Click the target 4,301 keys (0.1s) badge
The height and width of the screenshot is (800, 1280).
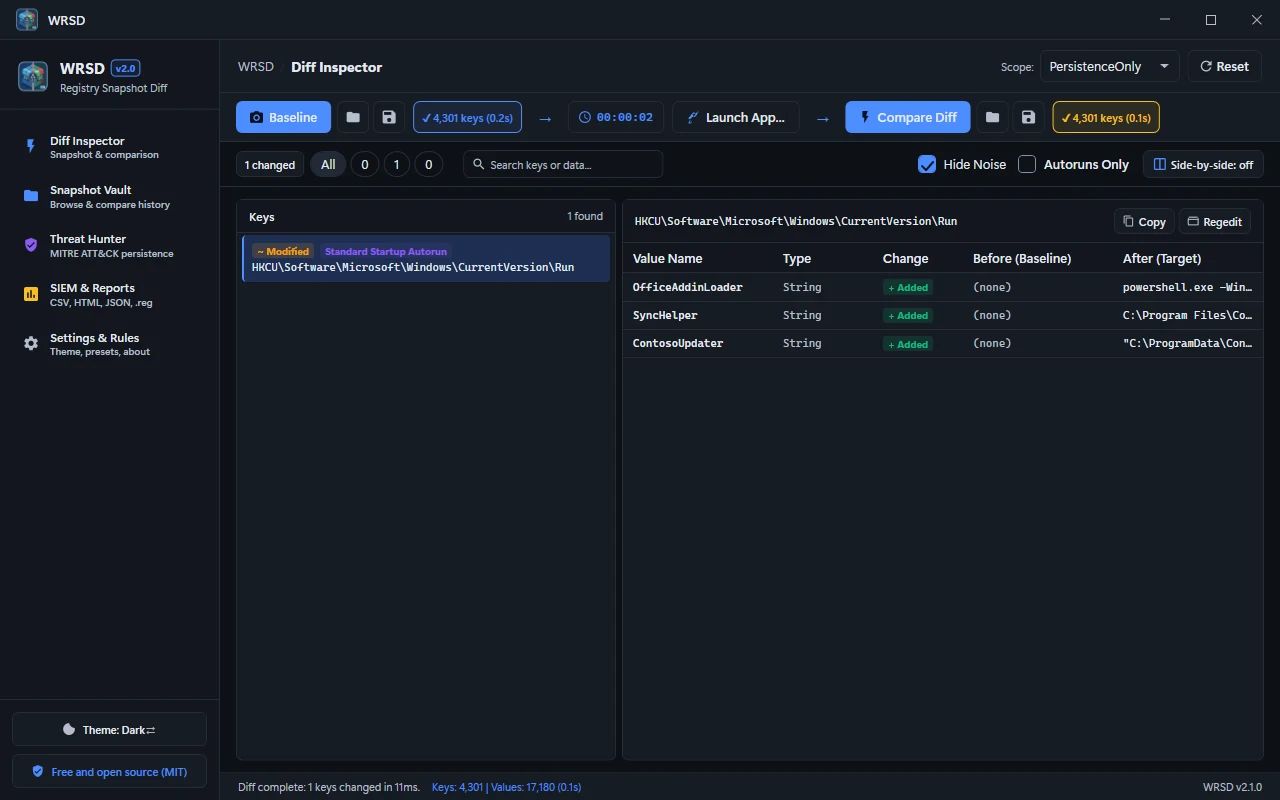(x=1106, y=117)
